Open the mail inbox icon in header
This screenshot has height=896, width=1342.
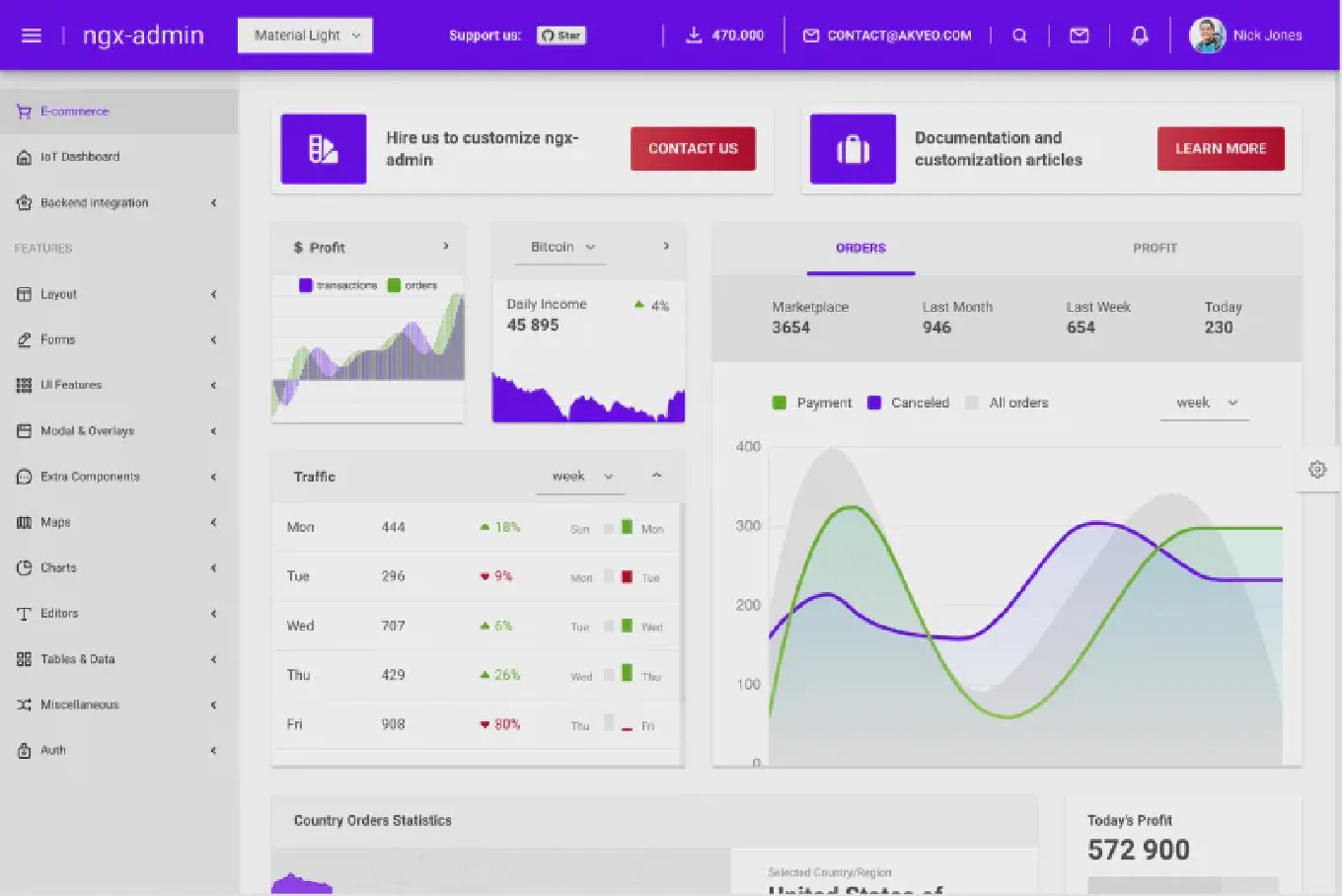(x=1080, y=36)
